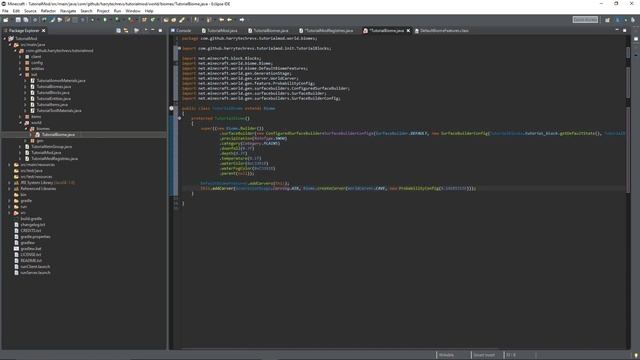Open the File menu

click(5, 11)
